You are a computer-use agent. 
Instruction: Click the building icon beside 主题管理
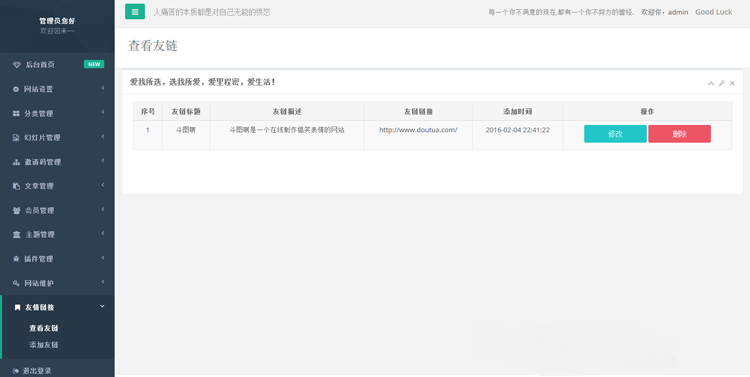(x=17, y=234)
